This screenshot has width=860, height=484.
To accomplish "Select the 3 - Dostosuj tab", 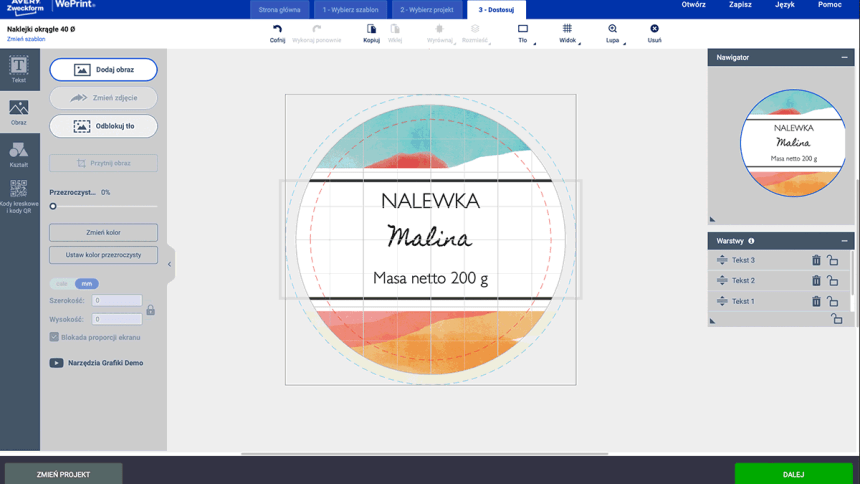I will tap(496, 10).
